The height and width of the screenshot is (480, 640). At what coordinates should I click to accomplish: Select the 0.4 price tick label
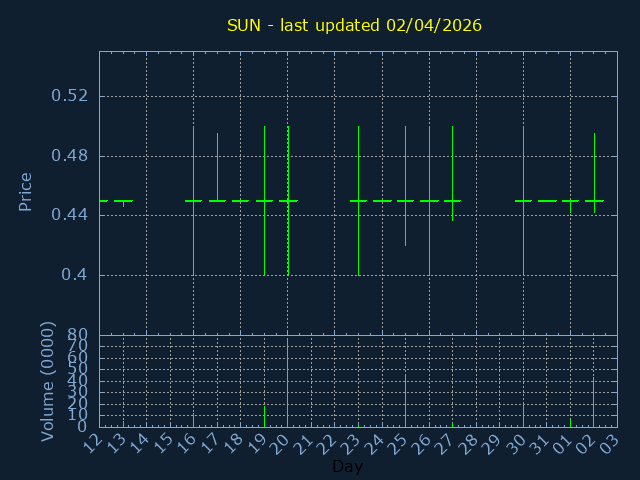point(76,275)
